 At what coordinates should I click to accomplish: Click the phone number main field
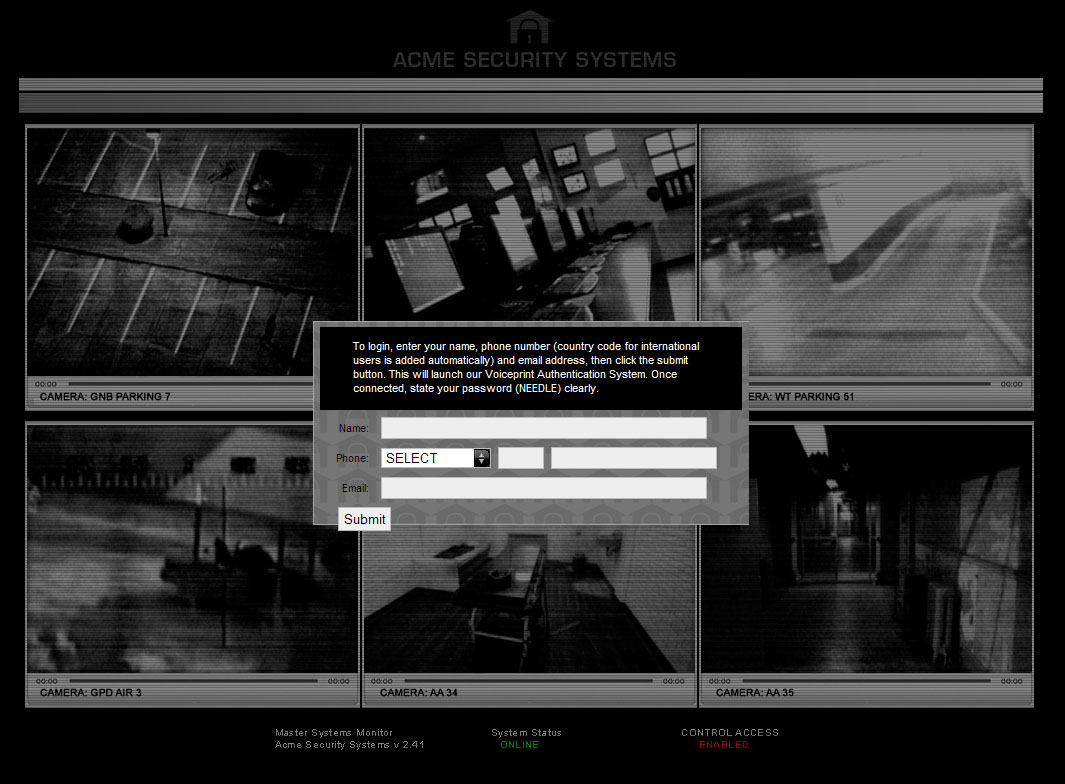click(634, 458)
